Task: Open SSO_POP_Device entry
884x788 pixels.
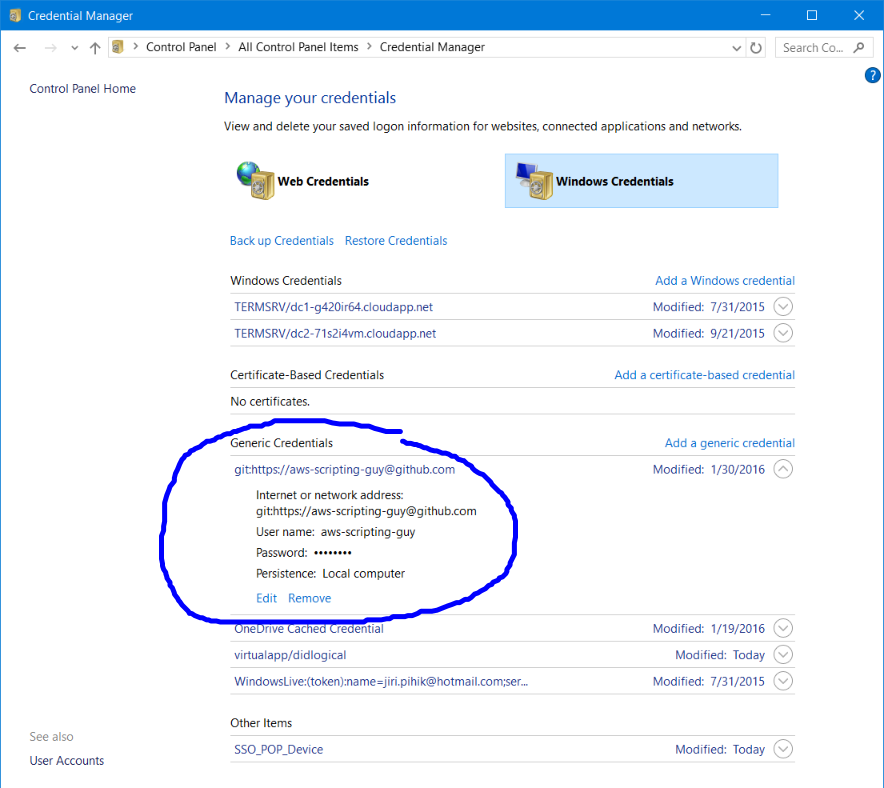Action: point(279,750)
